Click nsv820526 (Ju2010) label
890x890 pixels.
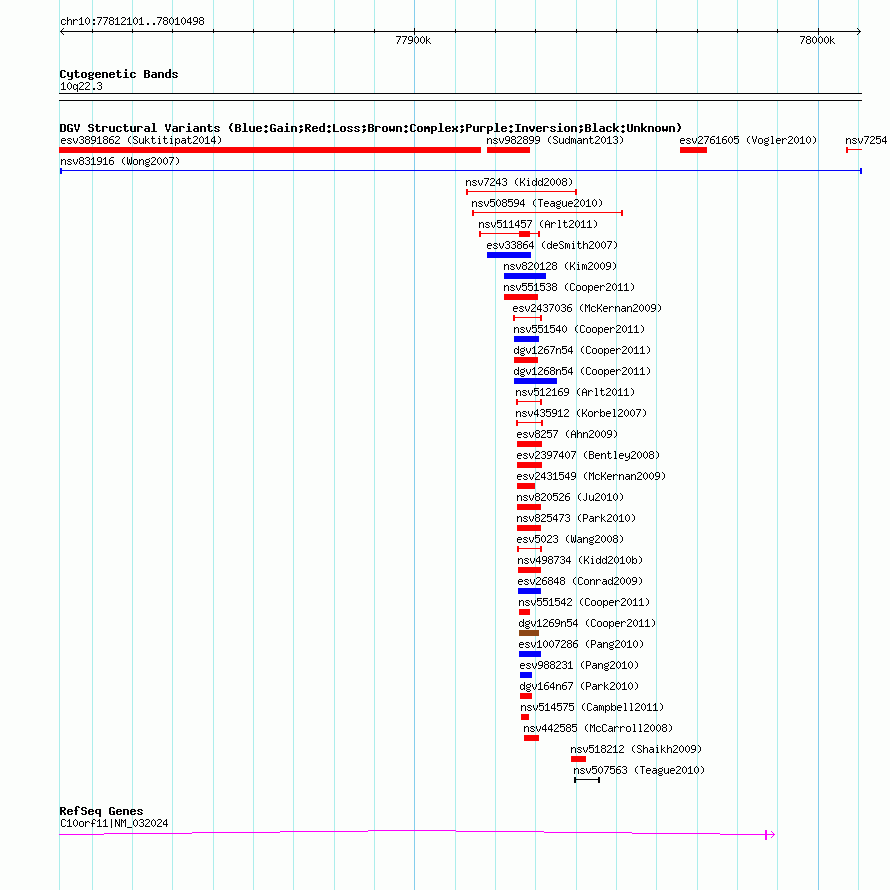[x=570, y=497]
